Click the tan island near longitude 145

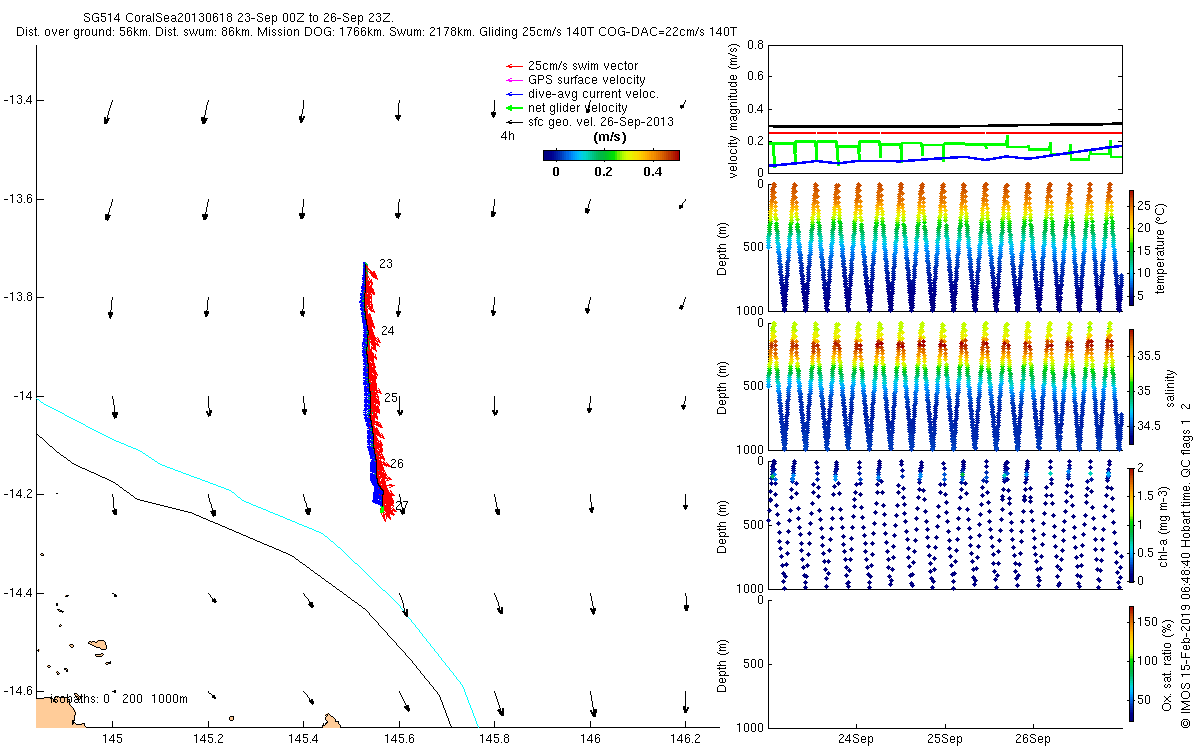tap(98, 646)
